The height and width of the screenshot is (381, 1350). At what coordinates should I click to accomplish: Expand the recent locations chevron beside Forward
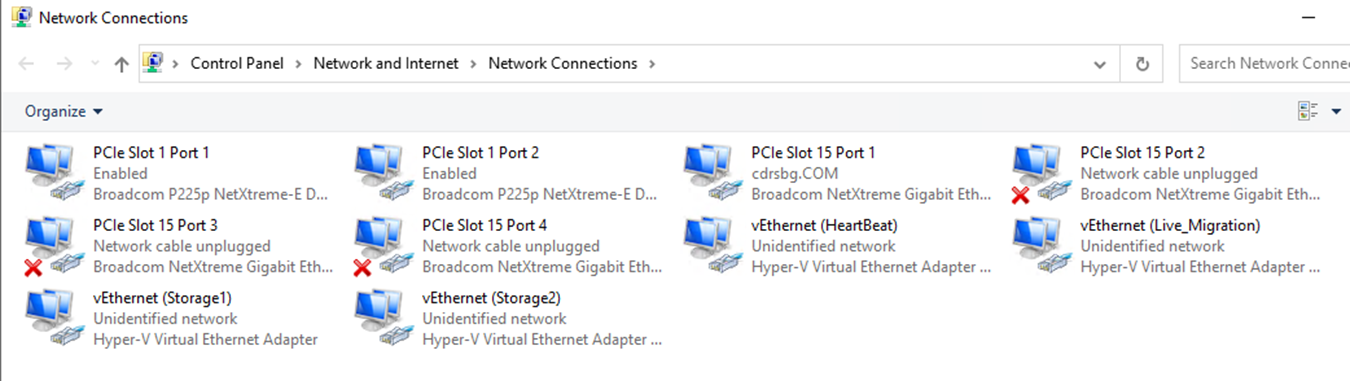pos(95,64)
